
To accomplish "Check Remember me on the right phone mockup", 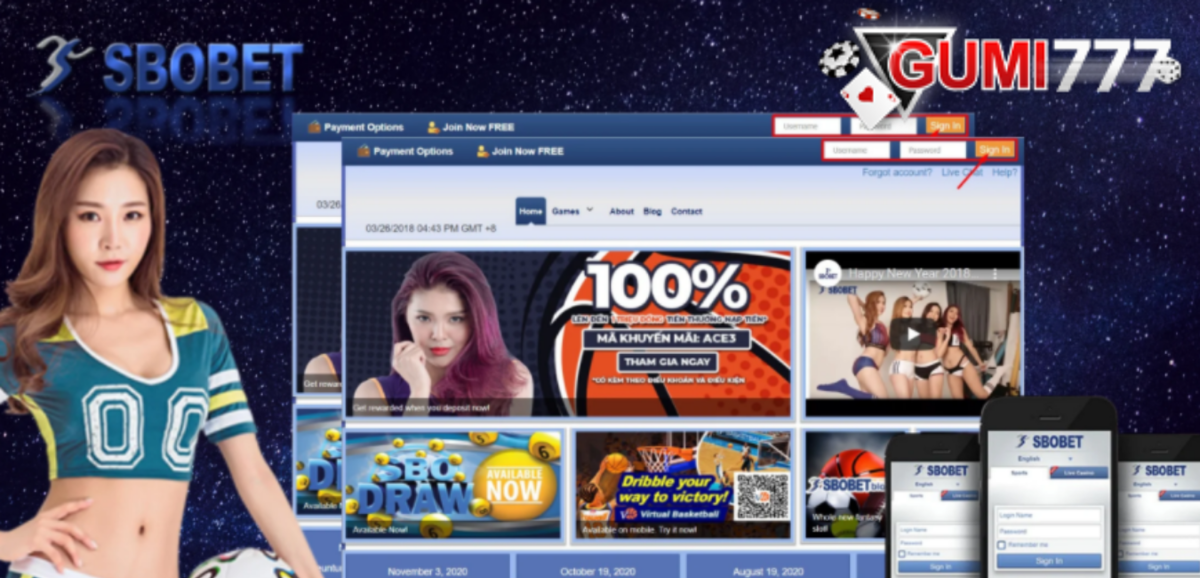I will [x=1119, y=553].
